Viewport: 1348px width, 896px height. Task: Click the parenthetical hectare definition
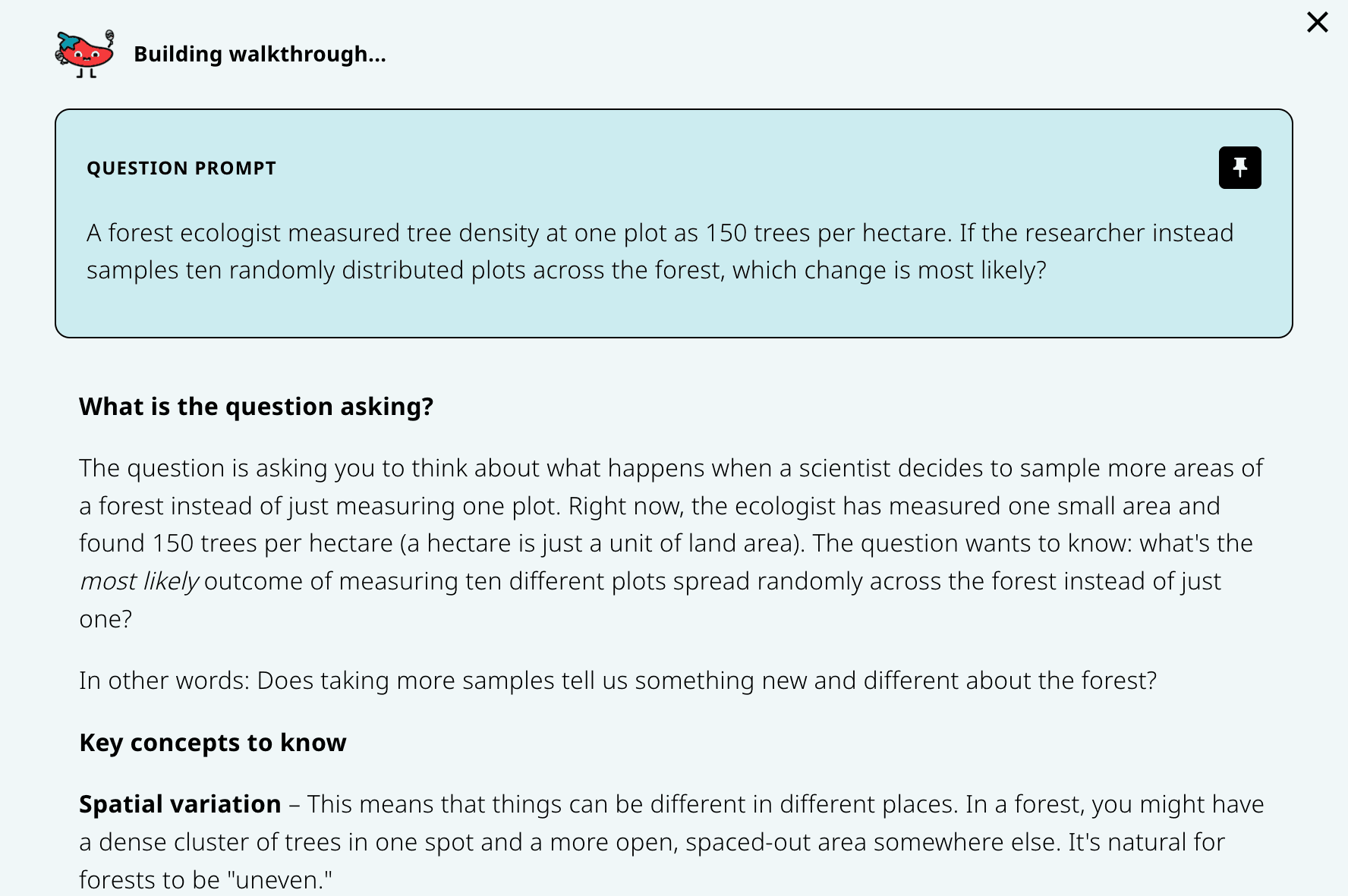pyautogui.click(x=603, y=543)
